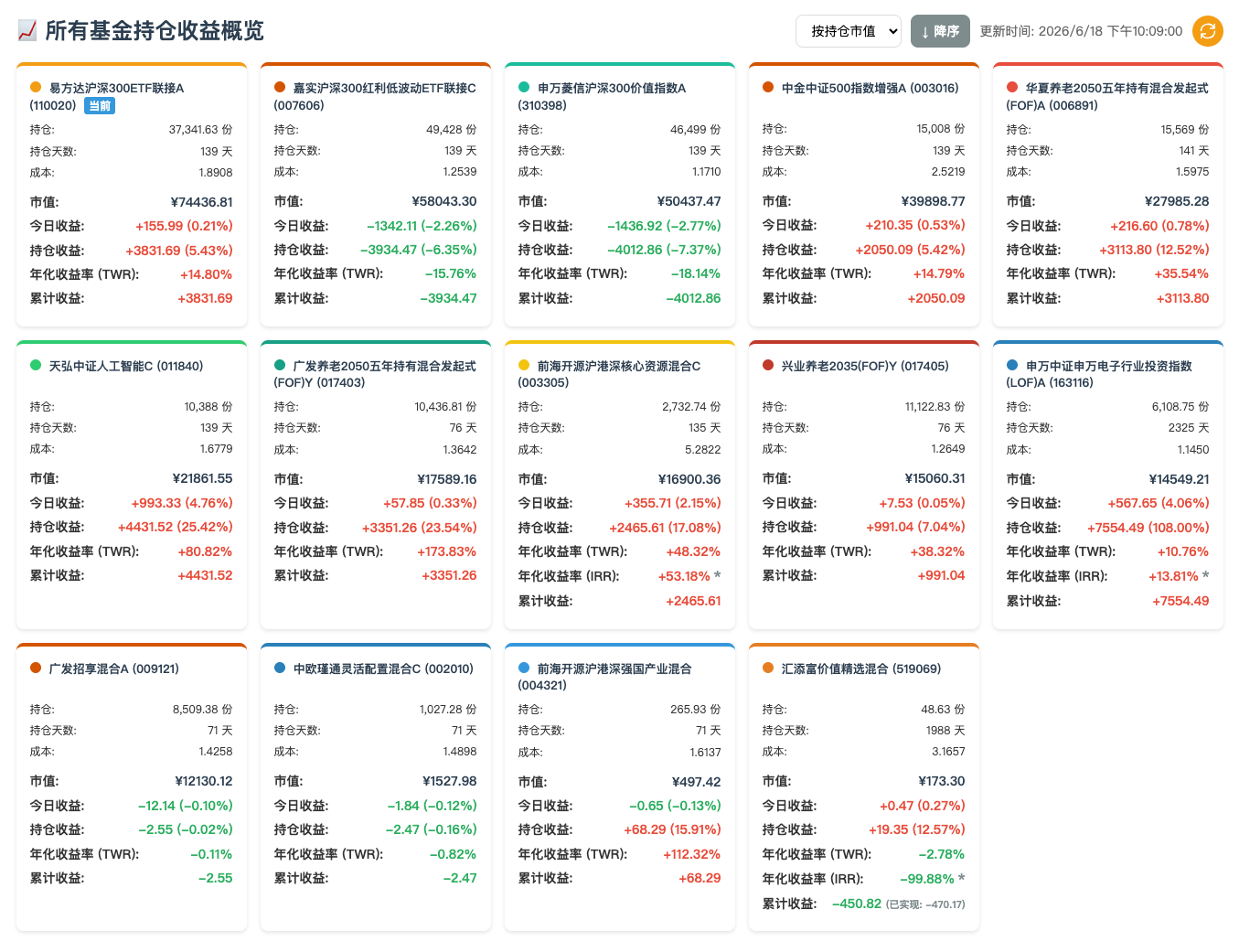Click annualized TWR value +112.32%

pyautogui.click(x=692, y=854)
